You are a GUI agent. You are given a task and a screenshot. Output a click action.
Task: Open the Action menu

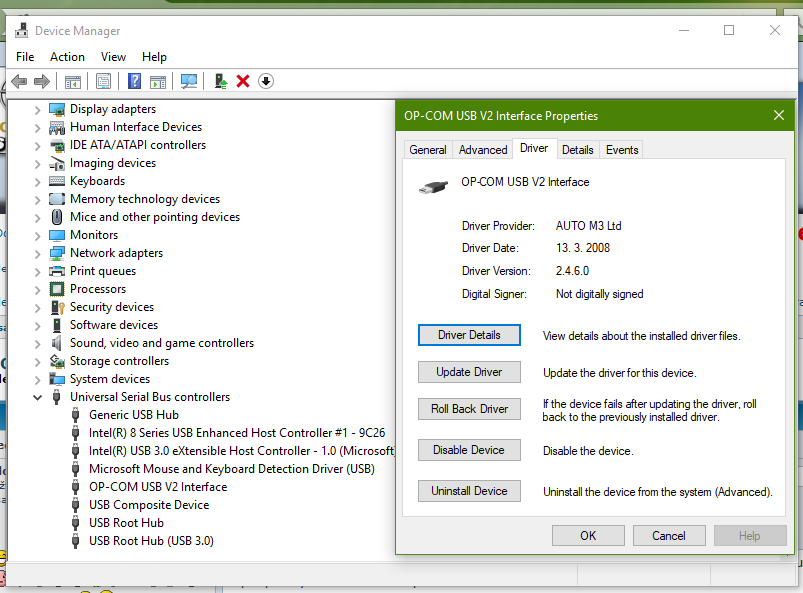67,57
